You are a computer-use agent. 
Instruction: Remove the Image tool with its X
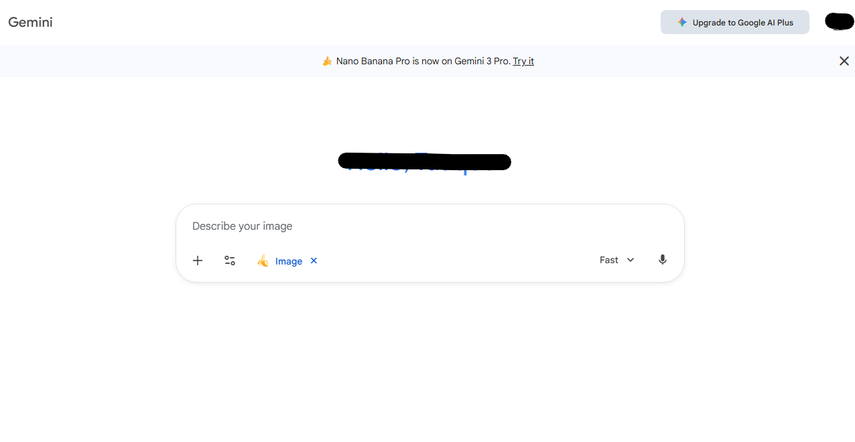pyautogui.click(x=314, y=261)
